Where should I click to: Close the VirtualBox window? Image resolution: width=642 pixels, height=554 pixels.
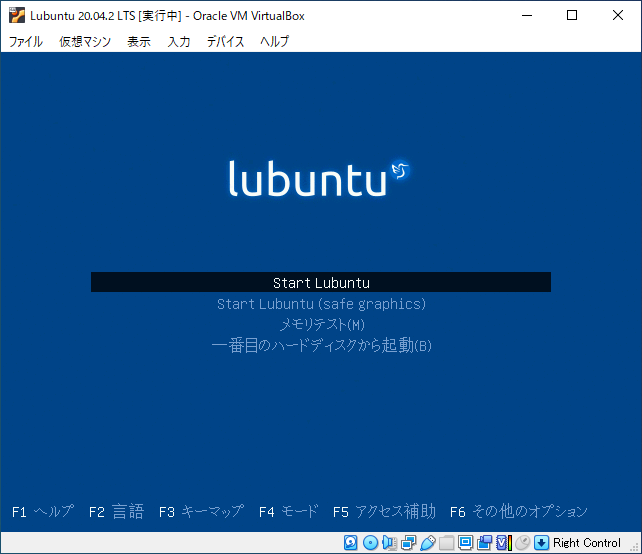point(617,16)
